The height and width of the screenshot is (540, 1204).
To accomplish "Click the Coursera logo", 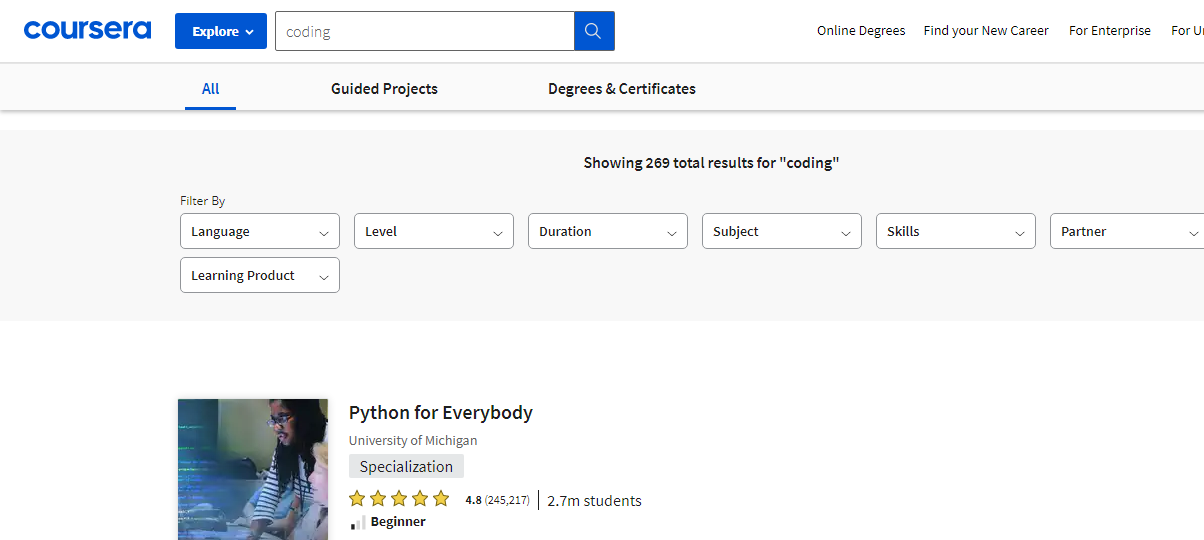I will [87, 30].
